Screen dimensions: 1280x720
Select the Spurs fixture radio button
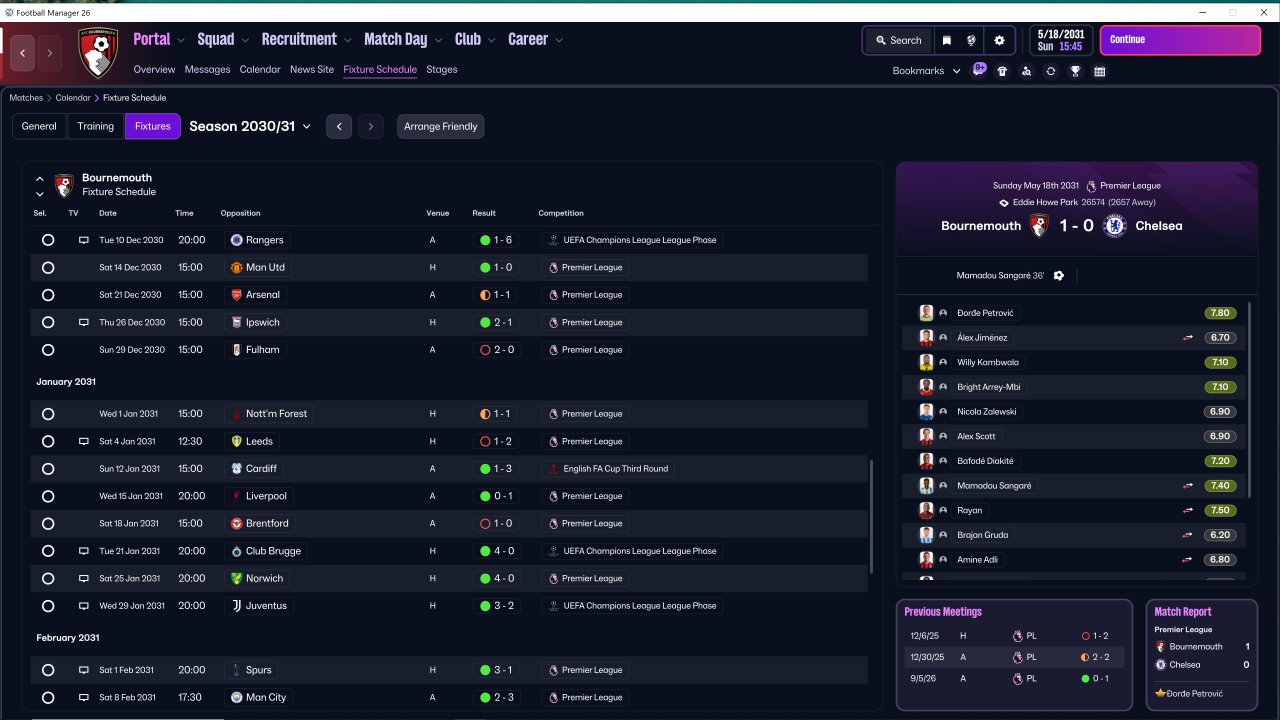coord(48,670)
